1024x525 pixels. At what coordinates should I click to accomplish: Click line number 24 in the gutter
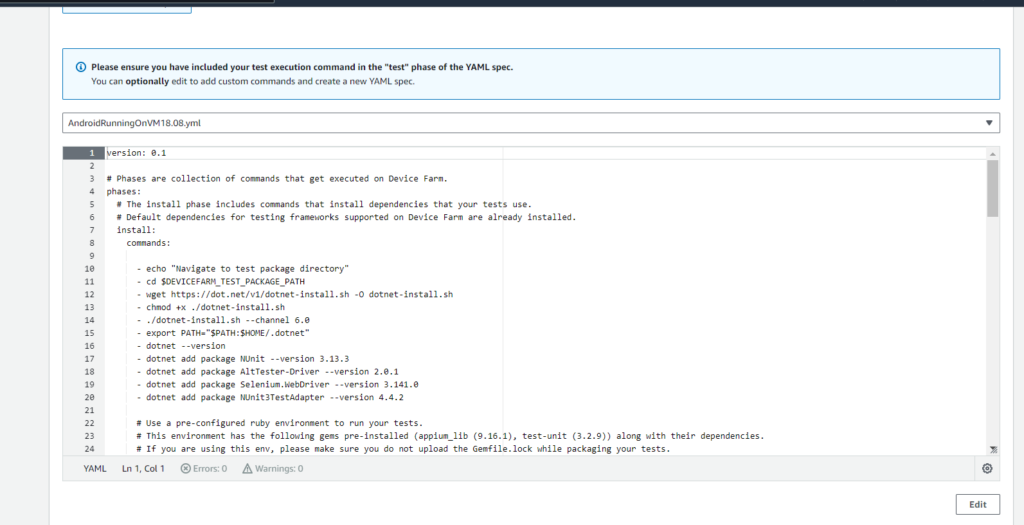coord(89,449)
